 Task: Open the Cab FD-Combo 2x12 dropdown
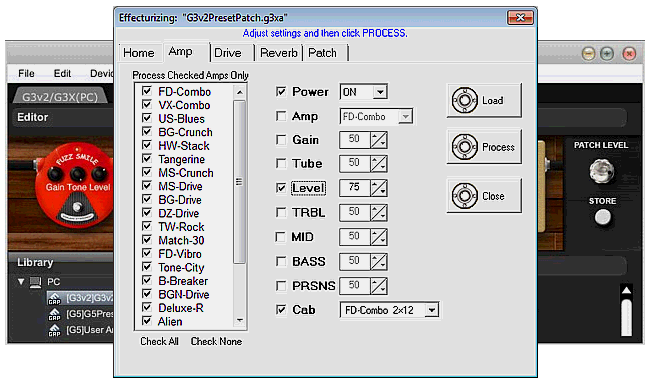[x=432, y=310]
